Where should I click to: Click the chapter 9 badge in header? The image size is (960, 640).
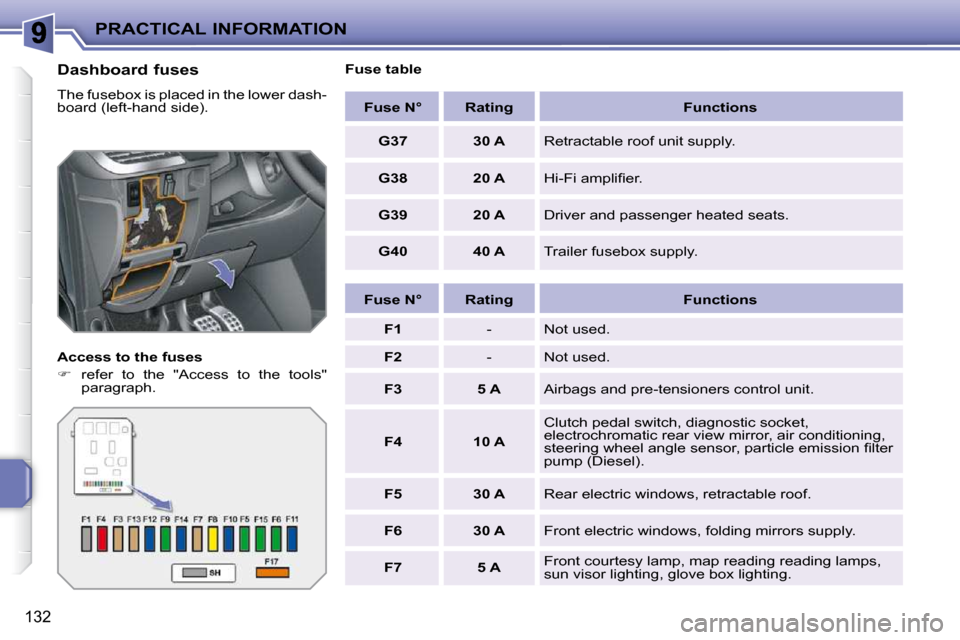(x=39, y=32)
